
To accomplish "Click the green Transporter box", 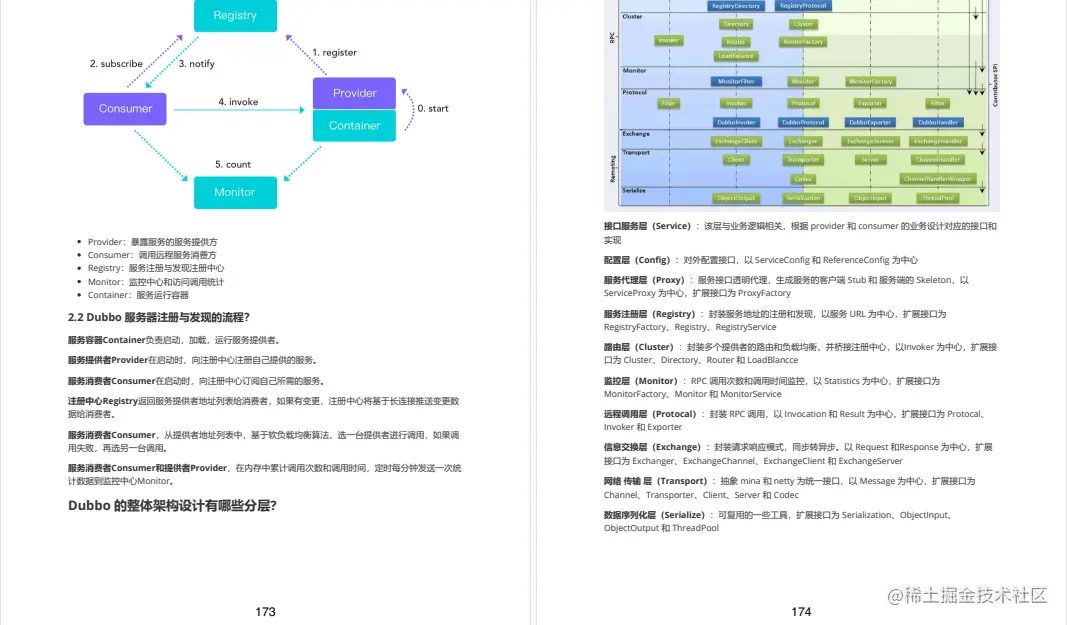I will click(803, 159).
